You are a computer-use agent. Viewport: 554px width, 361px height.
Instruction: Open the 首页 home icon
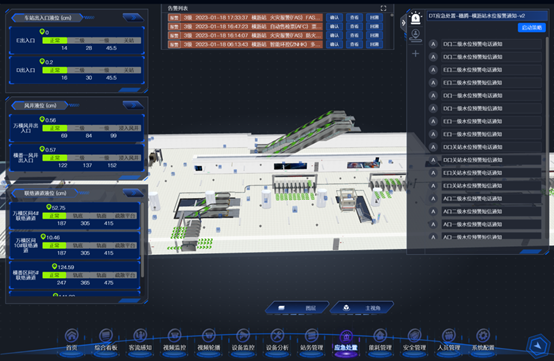tap(72, 336)
